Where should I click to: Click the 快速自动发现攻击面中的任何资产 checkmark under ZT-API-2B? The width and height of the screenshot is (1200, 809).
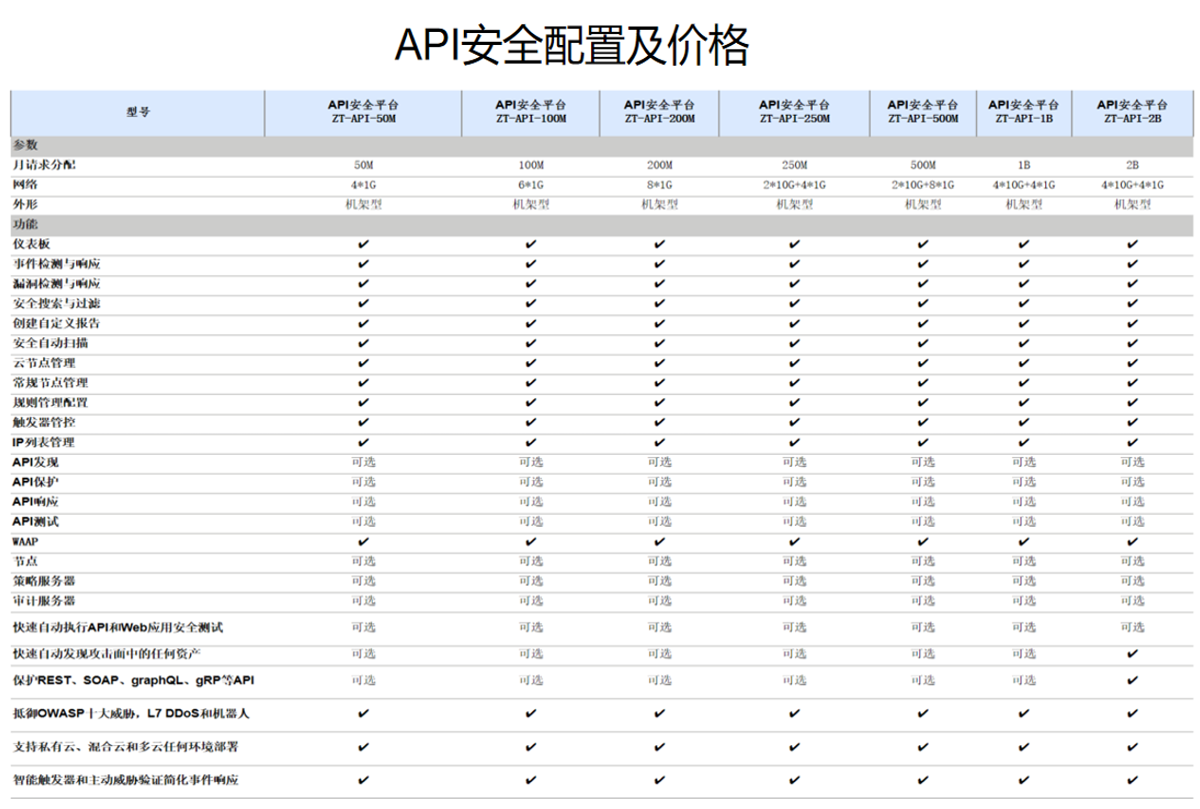(1131, 655)
